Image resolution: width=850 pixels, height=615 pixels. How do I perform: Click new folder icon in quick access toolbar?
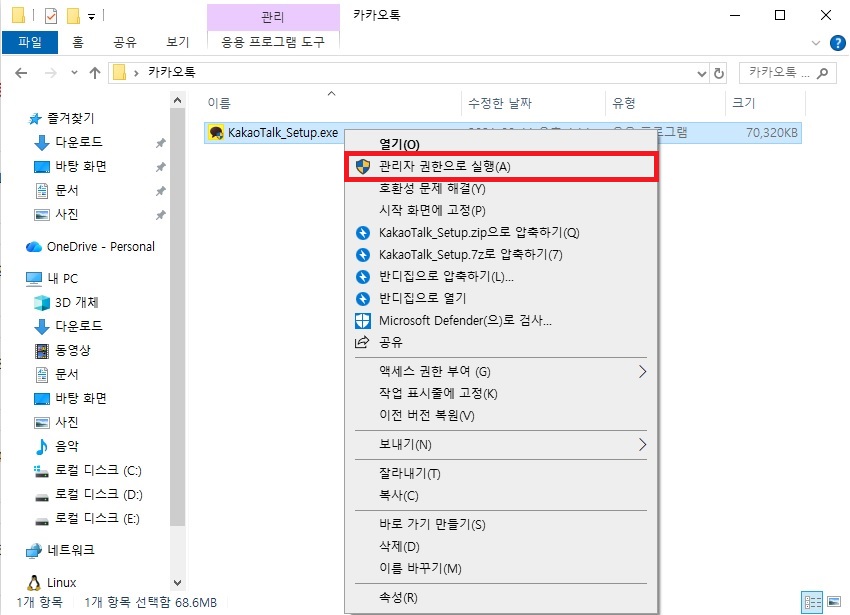click(73, 16)
